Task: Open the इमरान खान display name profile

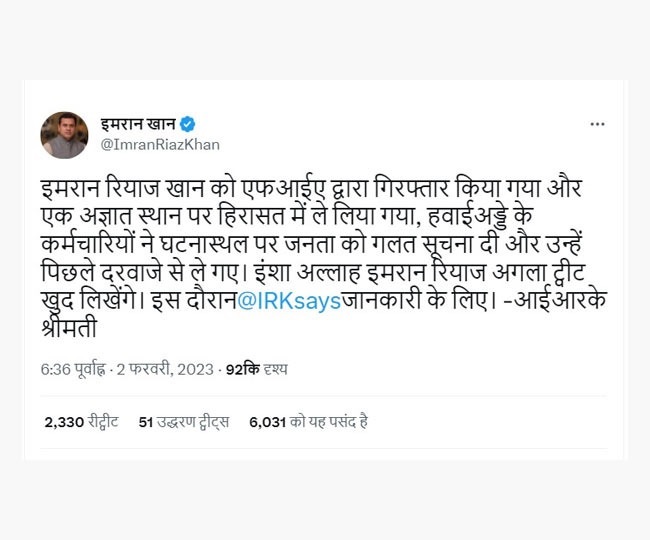Action: (x=137, y=124)
